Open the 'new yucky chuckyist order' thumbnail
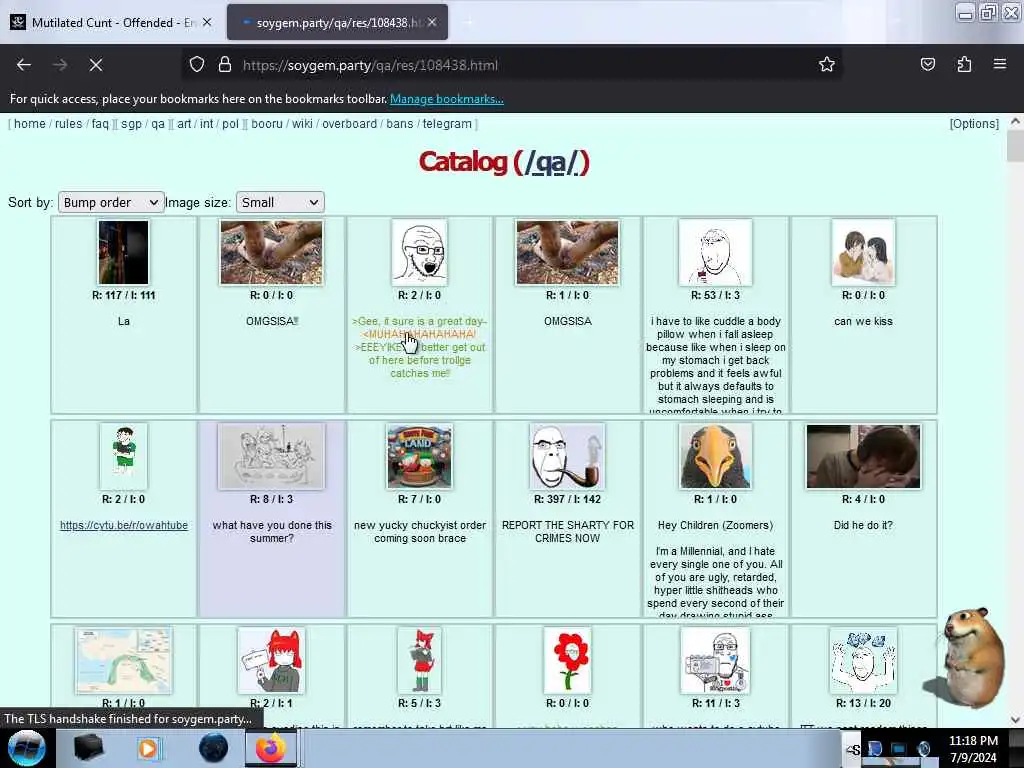1024x768 pixels. [x=419, y=456]
